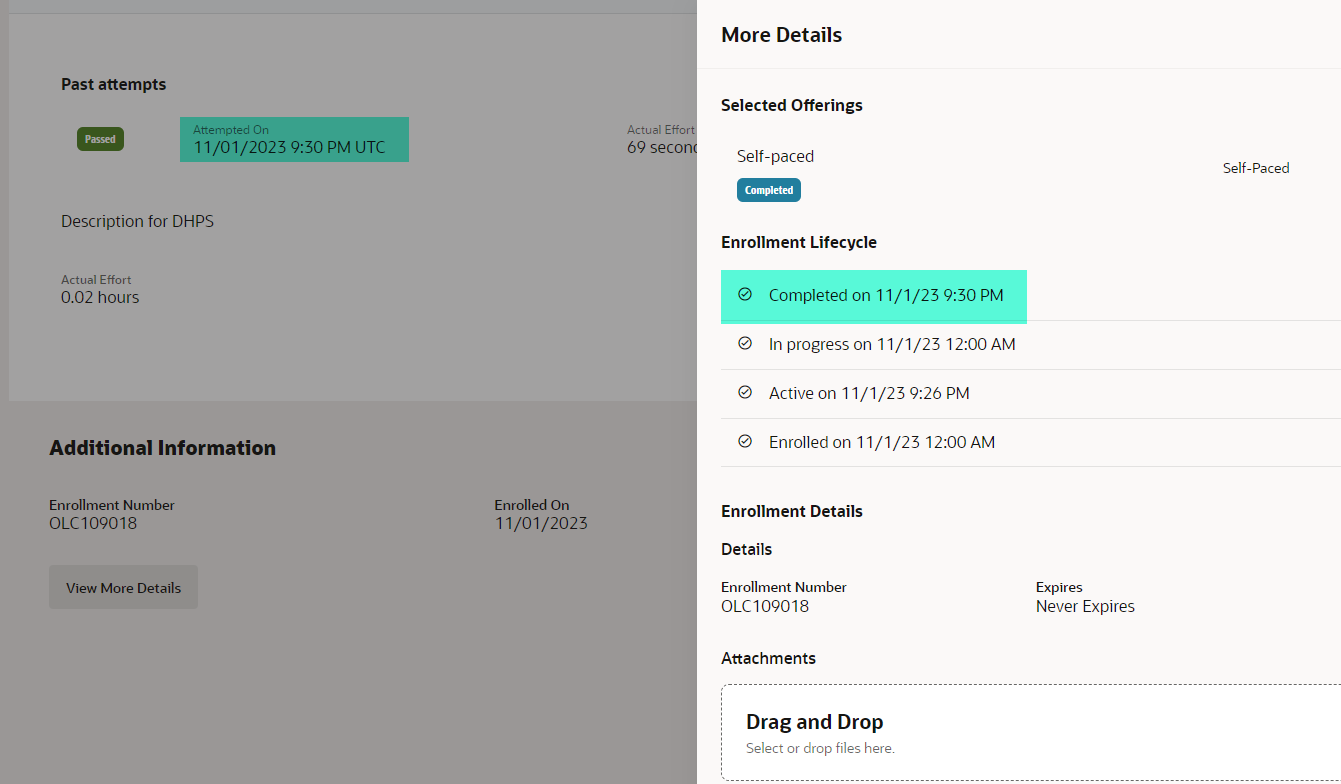
Task: Click the View More Details button
Action: [x=123, y=587]
